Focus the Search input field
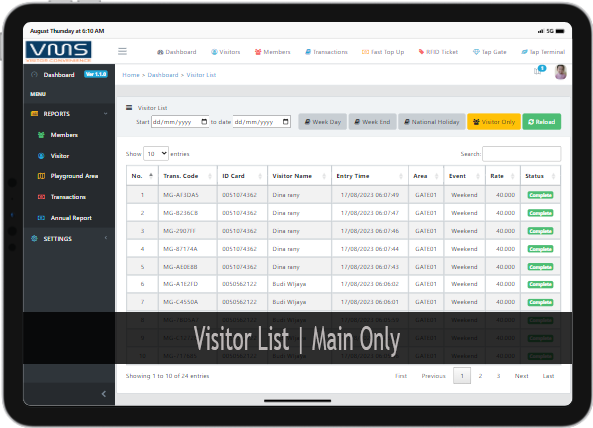593x428 pixels. (x=522, y=154)
